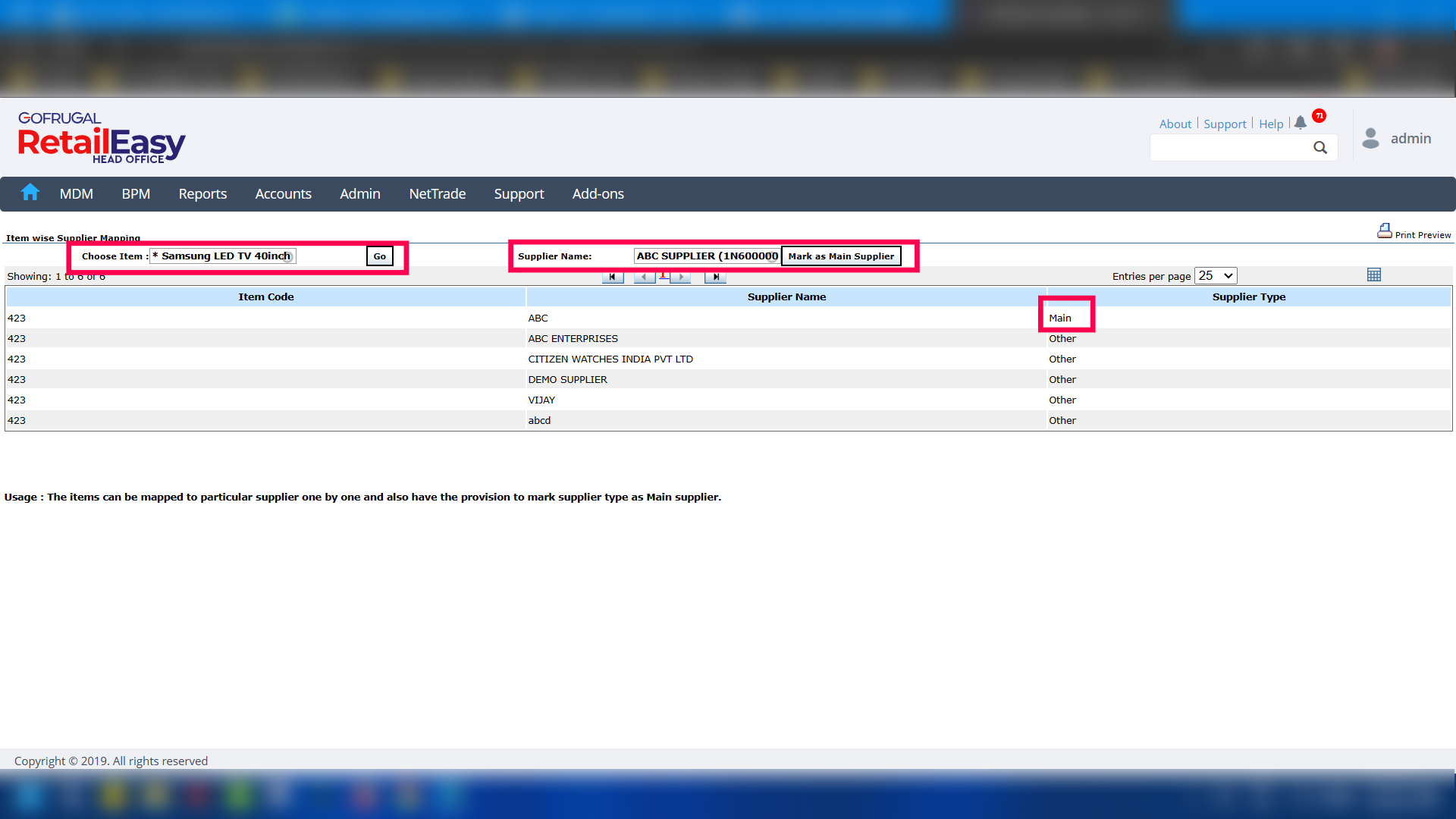Open the Supplier Name selector
1456x819 pixels.
click(x=707, y=256)
